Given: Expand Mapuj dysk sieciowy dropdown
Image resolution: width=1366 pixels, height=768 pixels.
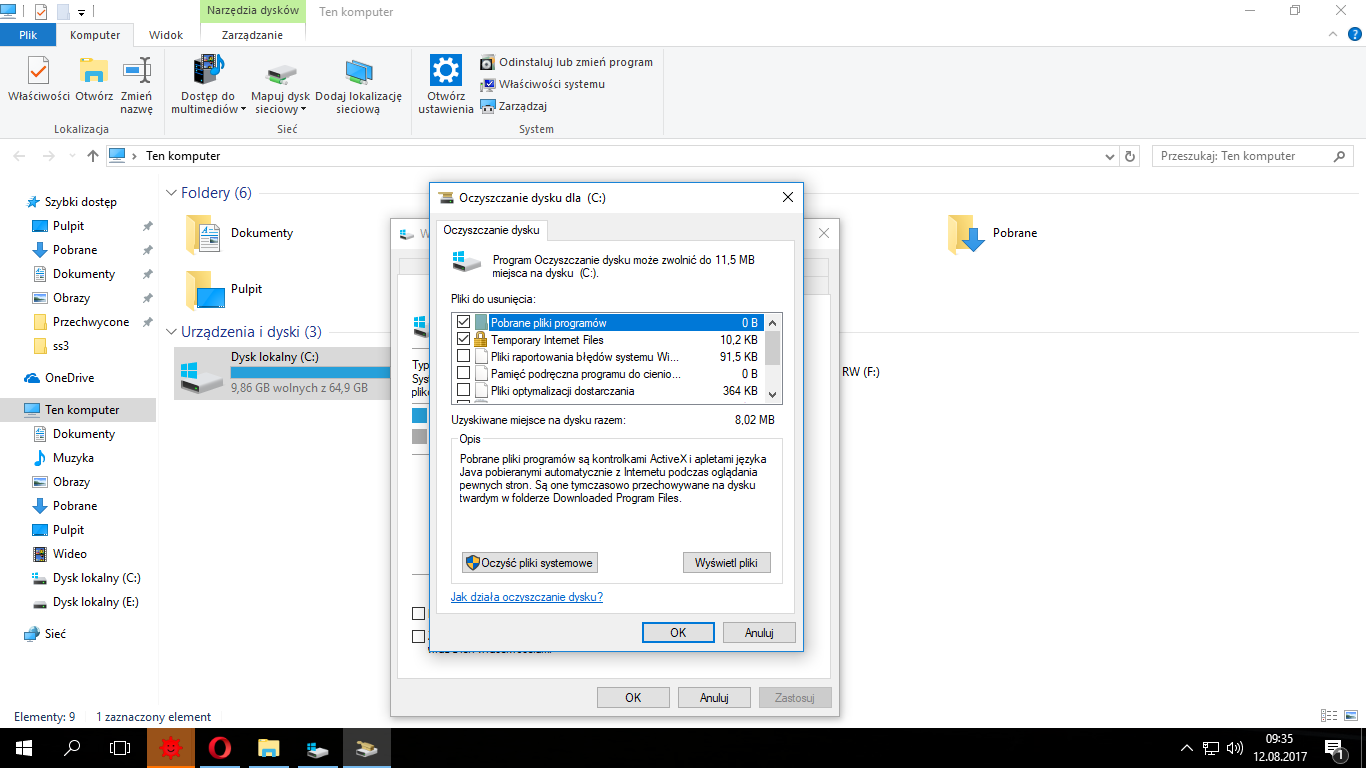Looking at the screenshot, I should tap(303, 110).
